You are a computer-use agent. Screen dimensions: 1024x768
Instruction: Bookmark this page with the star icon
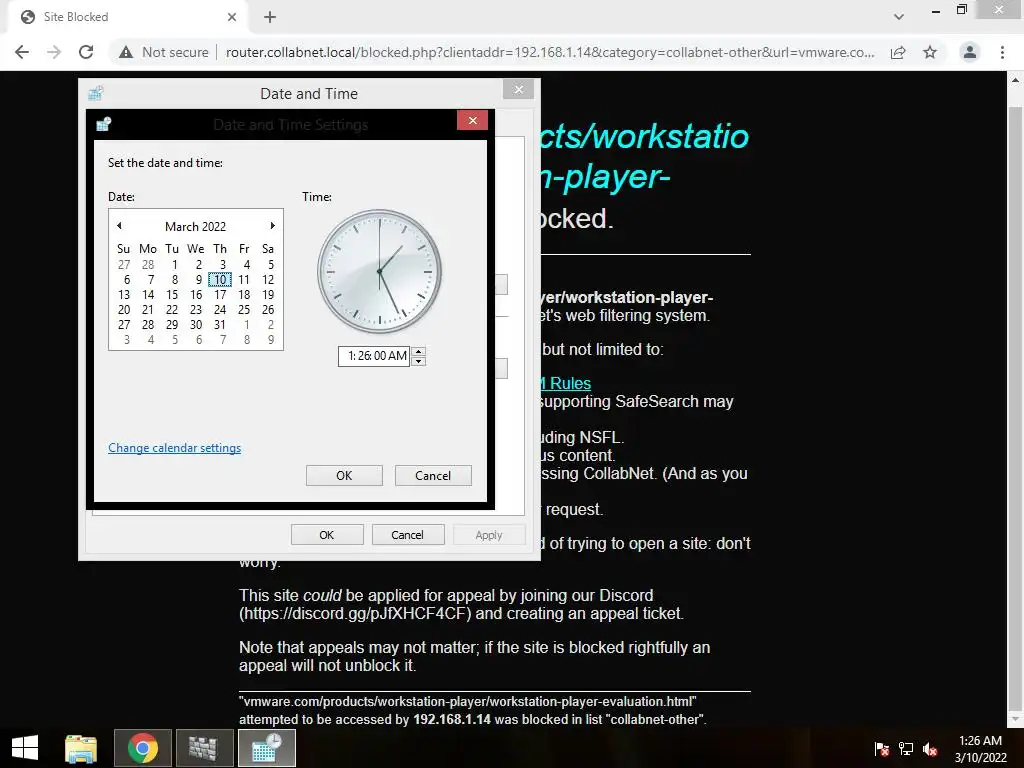coord(930,52)
